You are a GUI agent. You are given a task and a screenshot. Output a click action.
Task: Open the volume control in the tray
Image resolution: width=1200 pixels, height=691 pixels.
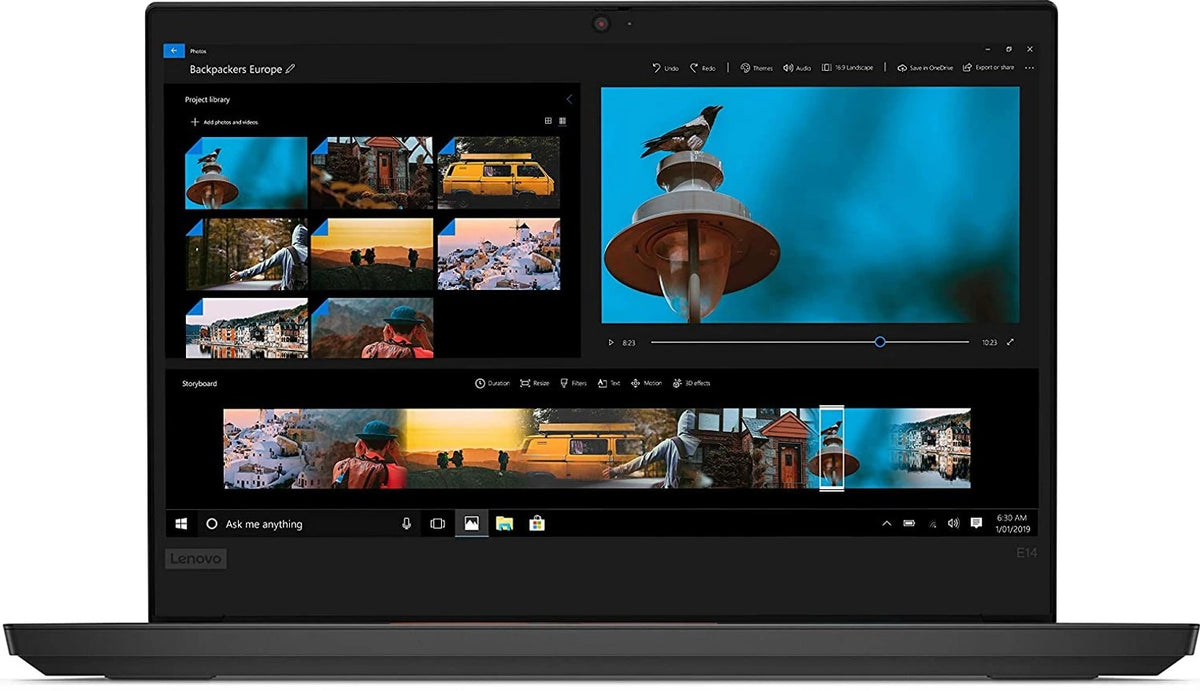click(x=953, y=523)
